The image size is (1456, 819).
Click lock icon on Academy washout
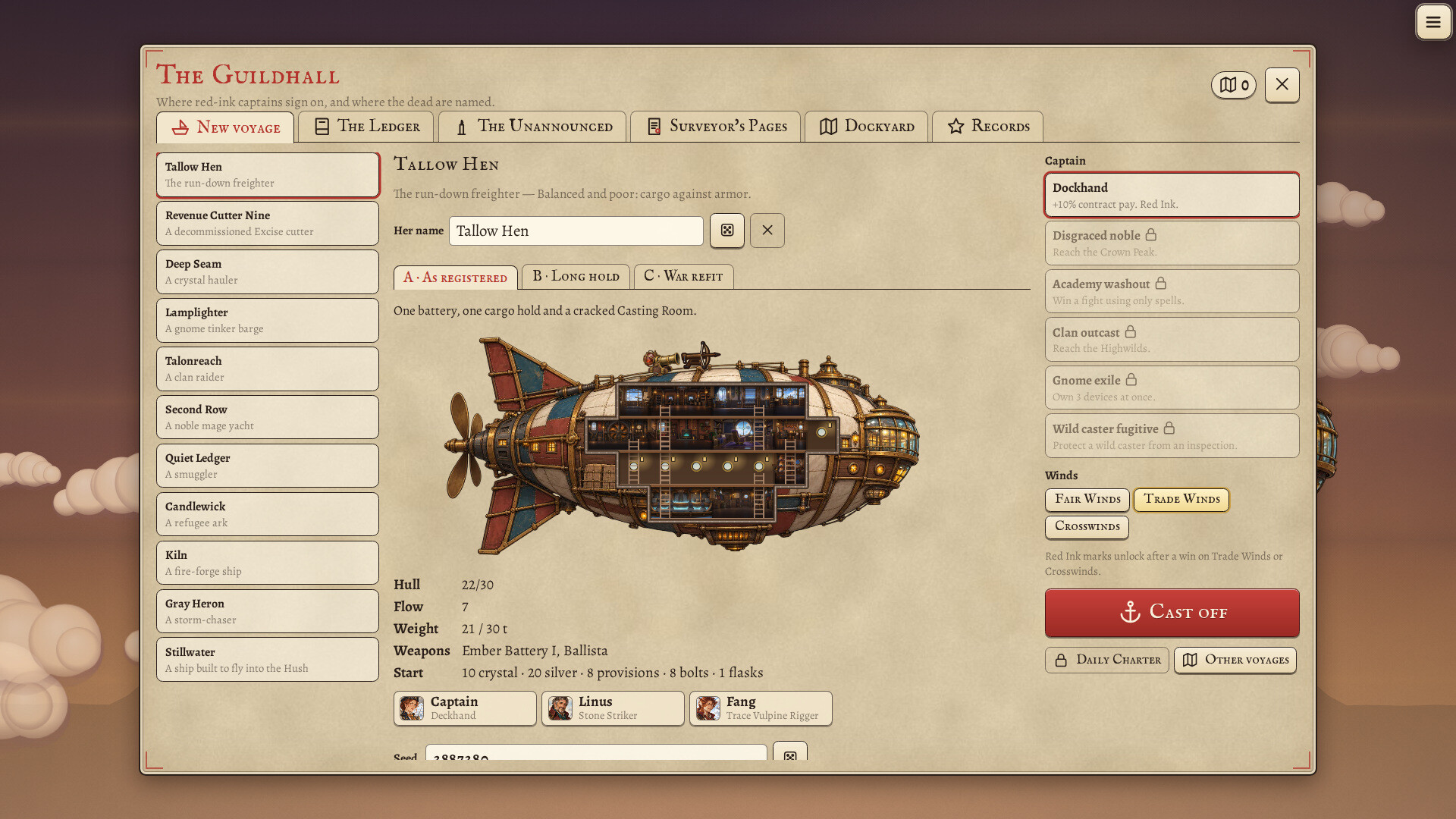tap(1160, 284)
